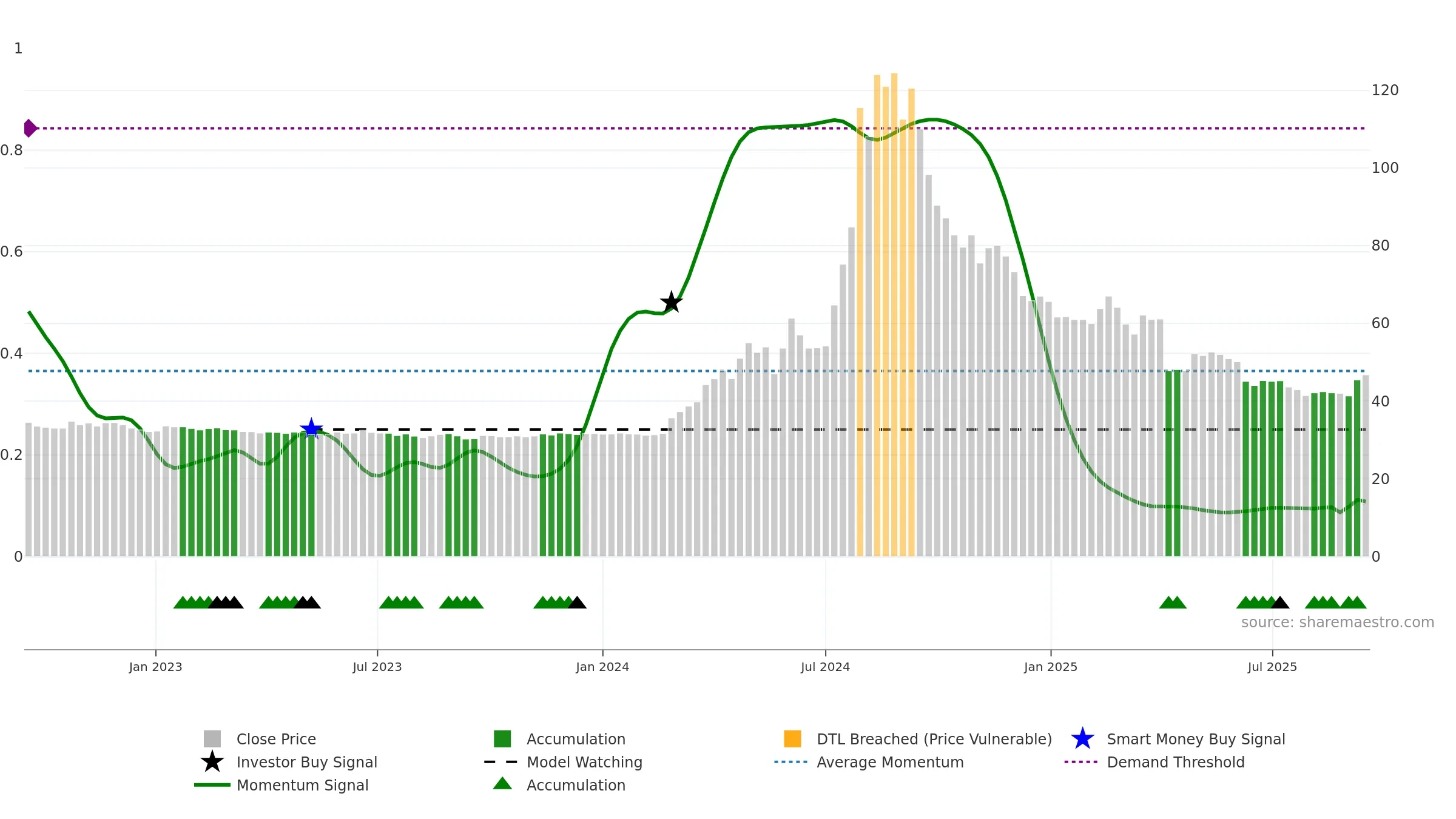The image size is (1456, 819).
Task: Click the tallest orange DTL Breached bar
Action: point(894,315)
